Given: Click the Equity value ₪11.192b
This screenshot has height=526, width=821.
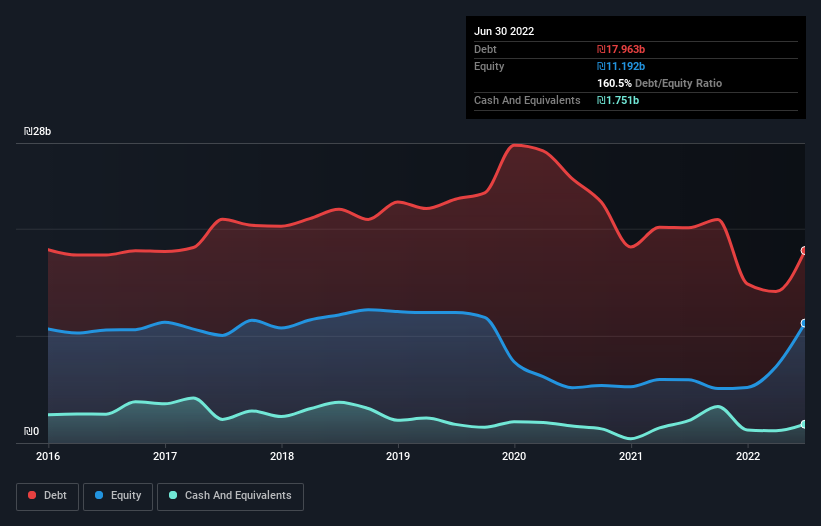Looking at the screenshot, I should pyautogui.click(x=621, y=66).
